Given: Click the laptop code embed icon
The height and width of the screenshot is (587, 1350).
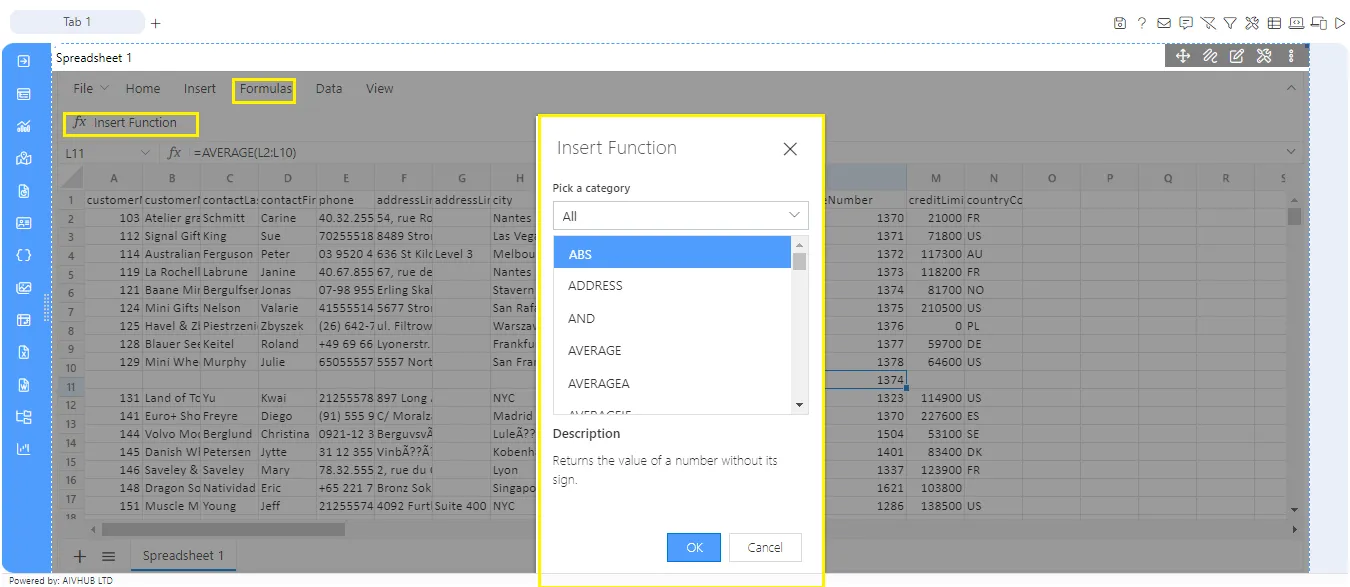Looking at the screenshot, I should coord(1297,23).
